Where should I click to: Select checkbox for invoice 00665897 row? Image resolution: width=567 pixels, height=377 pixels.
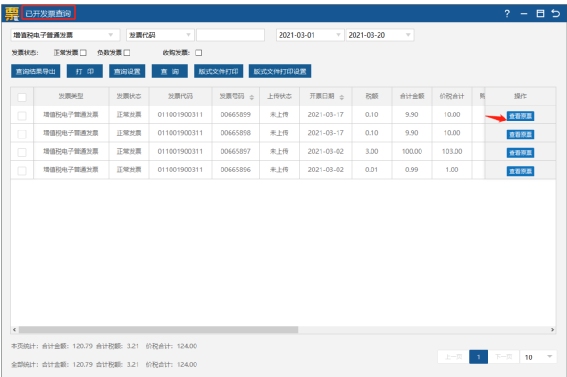pos(22,152)
